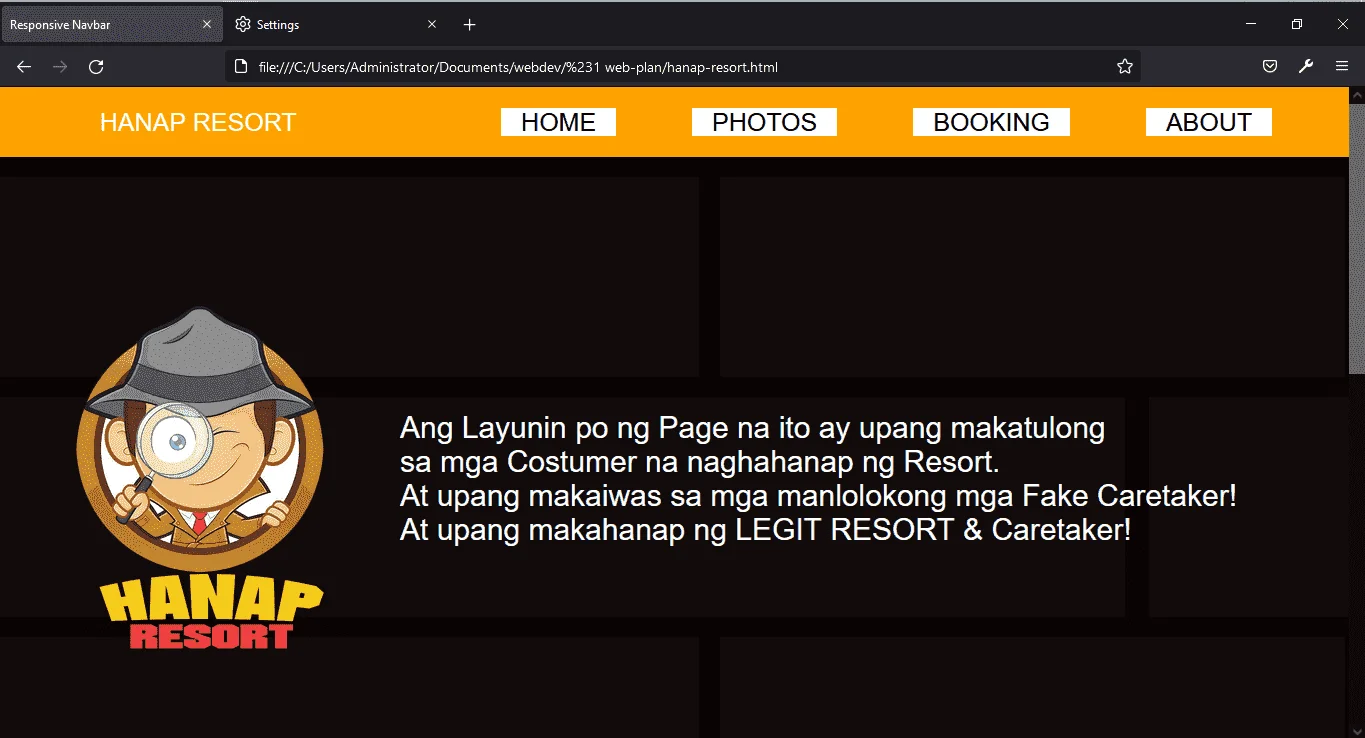Open the ABOUT nav link

(x=1208, y=122)
